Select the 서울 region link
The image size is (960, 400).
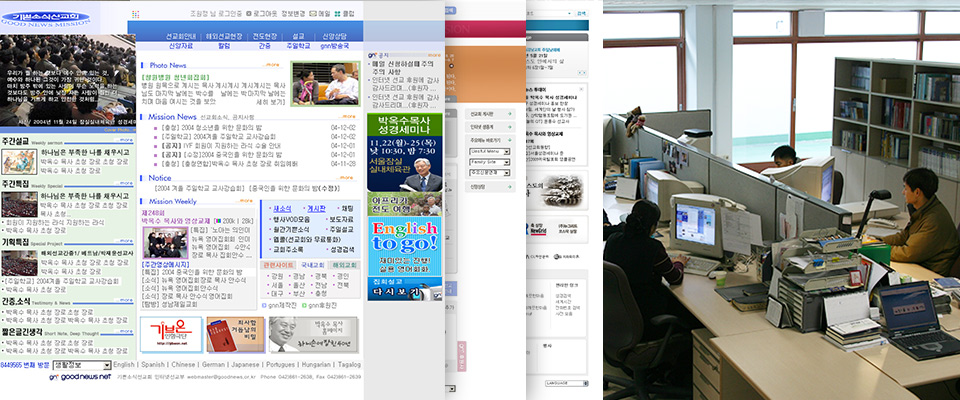tap(276, 285)
